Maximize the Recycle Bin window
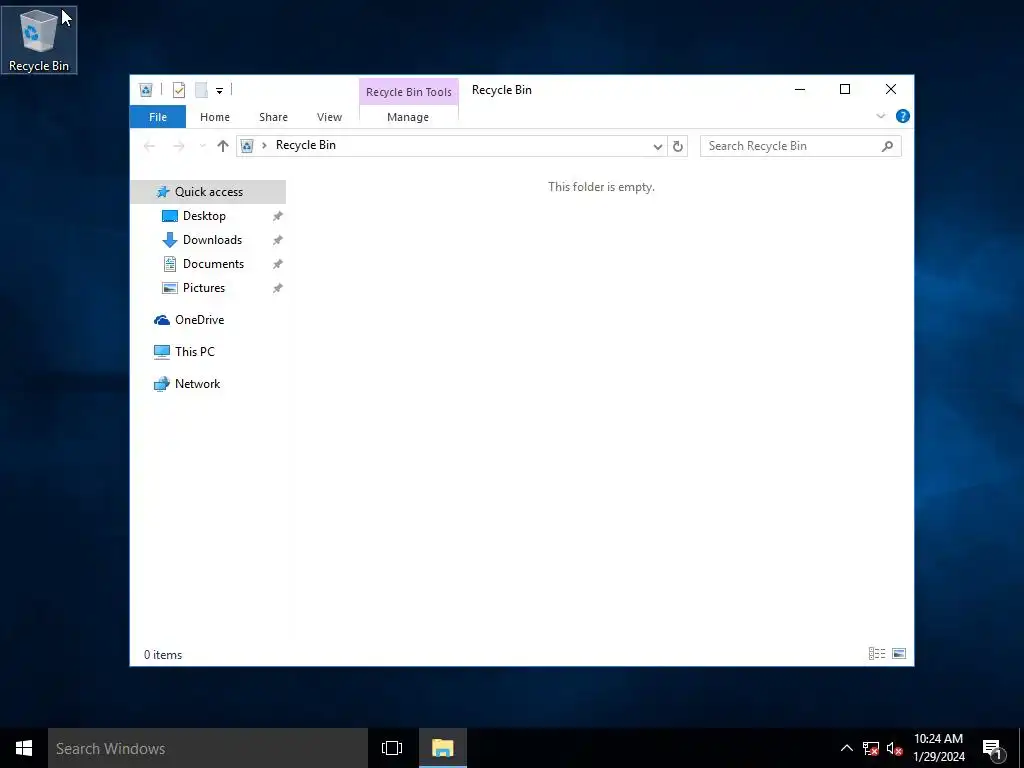The height and width of the screenshot is (768, 1024). coord(845,89)
